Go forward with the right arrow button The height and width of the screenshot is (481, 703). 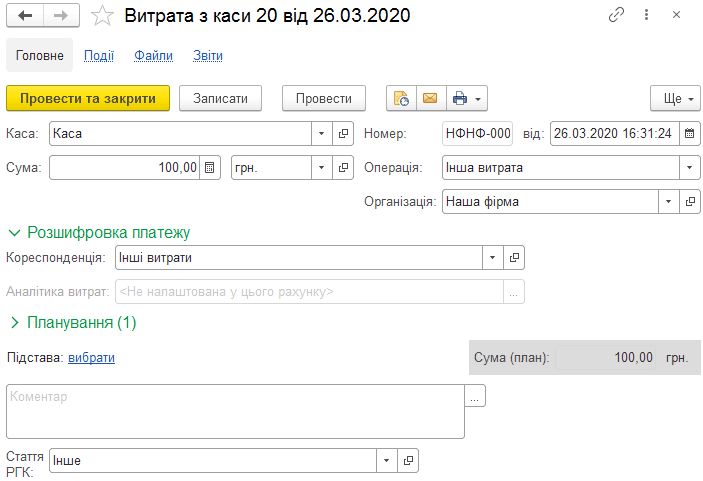(x=61, y=16)
